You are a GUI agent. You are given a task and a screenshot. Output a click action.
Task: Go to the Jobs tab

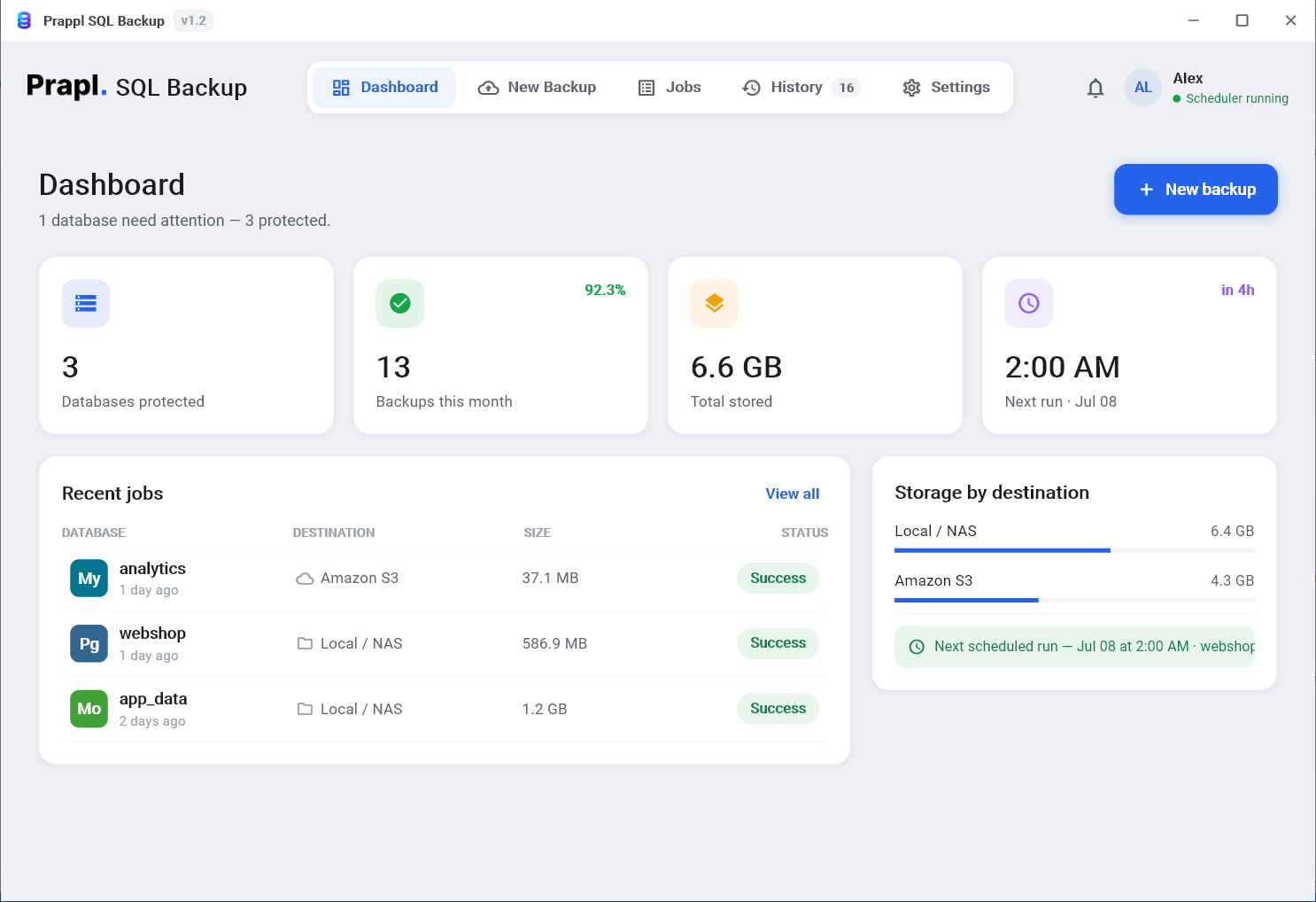(x=670, y=88)
